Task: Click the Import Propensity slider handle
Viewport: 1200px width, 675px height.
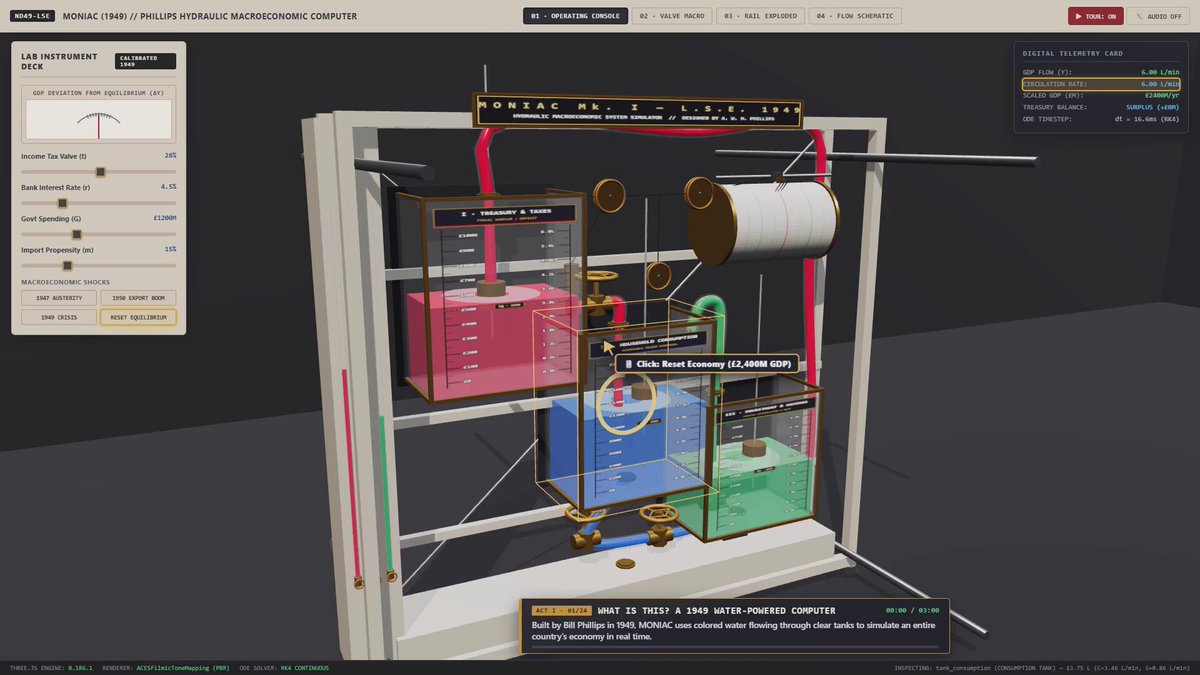Action: [x=67, y=266]
